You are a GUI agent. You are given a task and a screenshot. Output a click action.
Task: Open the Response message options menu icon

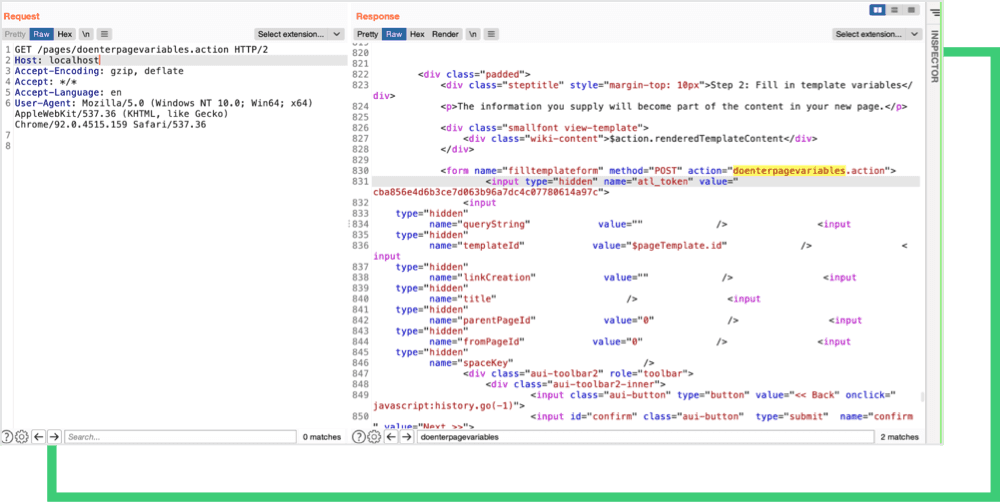pos(491,34)
